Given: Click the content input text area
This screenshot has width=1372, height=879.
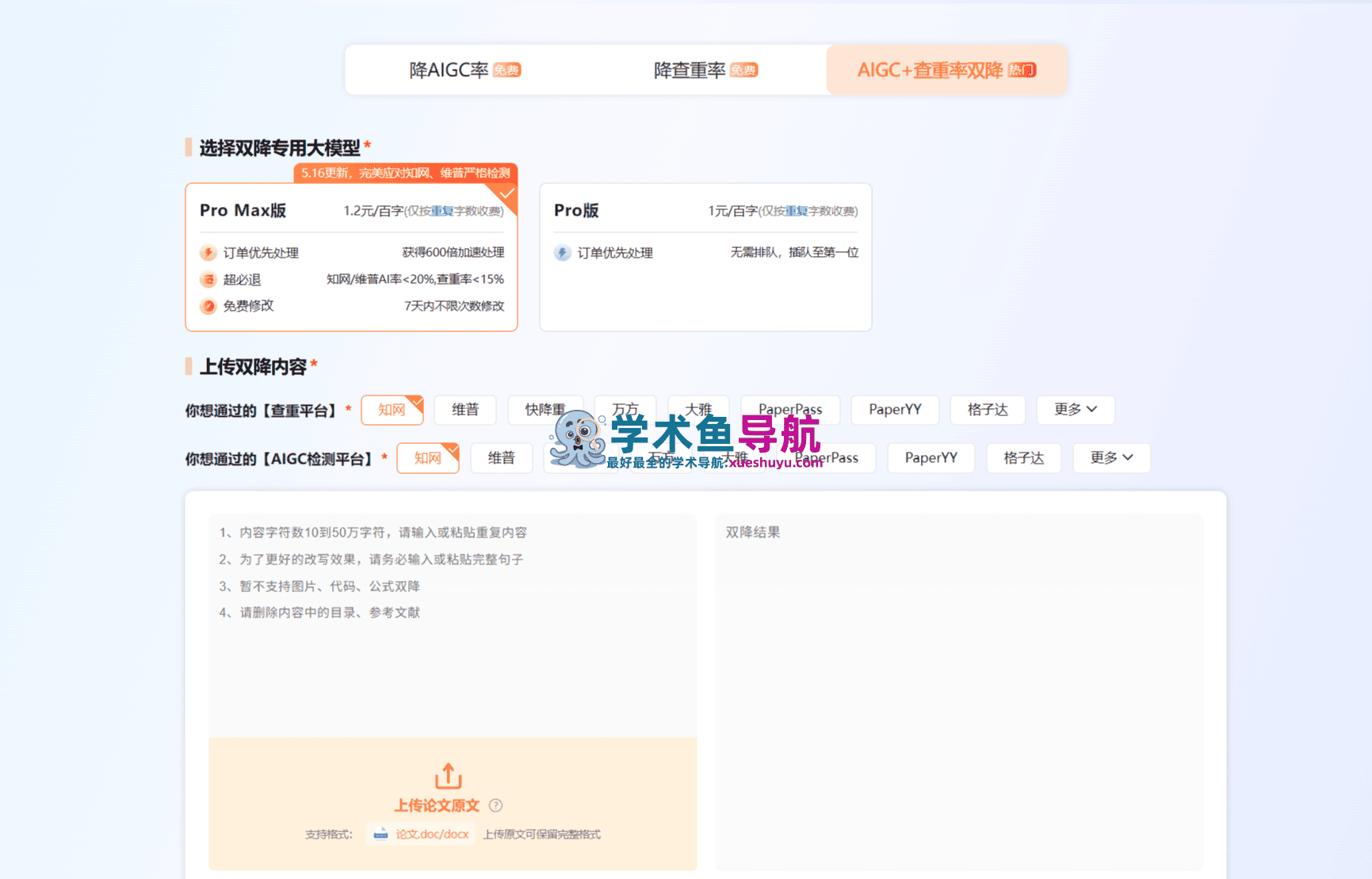Looking at the screenshot, I should point(453,626).
